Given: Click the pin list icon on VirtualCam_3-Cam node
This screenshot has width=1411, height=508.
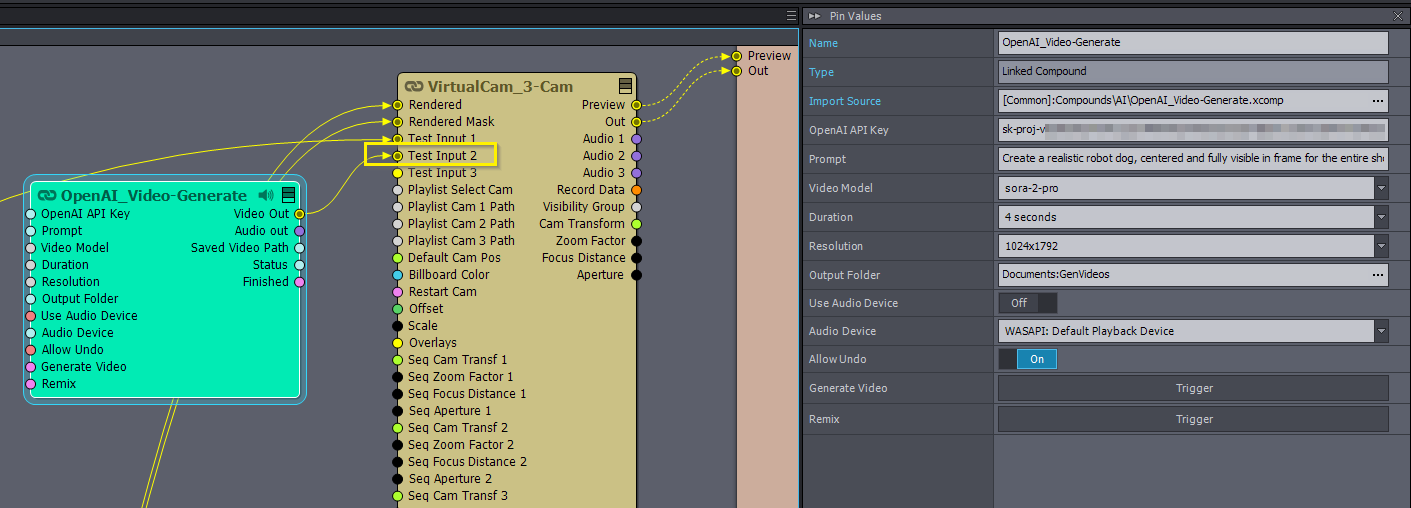Looking at the screenshot, I should (x=625, y=86).
